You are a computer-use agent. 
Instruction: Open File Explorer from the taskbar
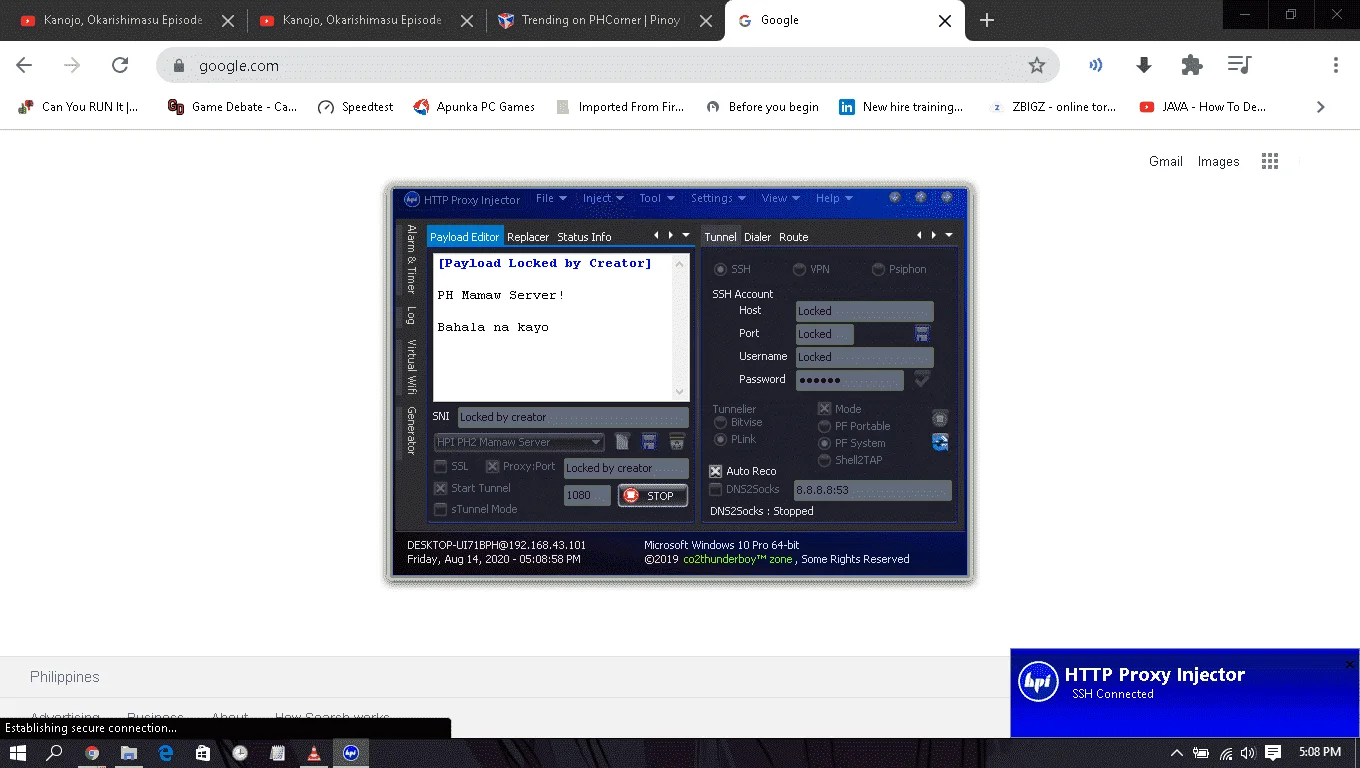129,753
